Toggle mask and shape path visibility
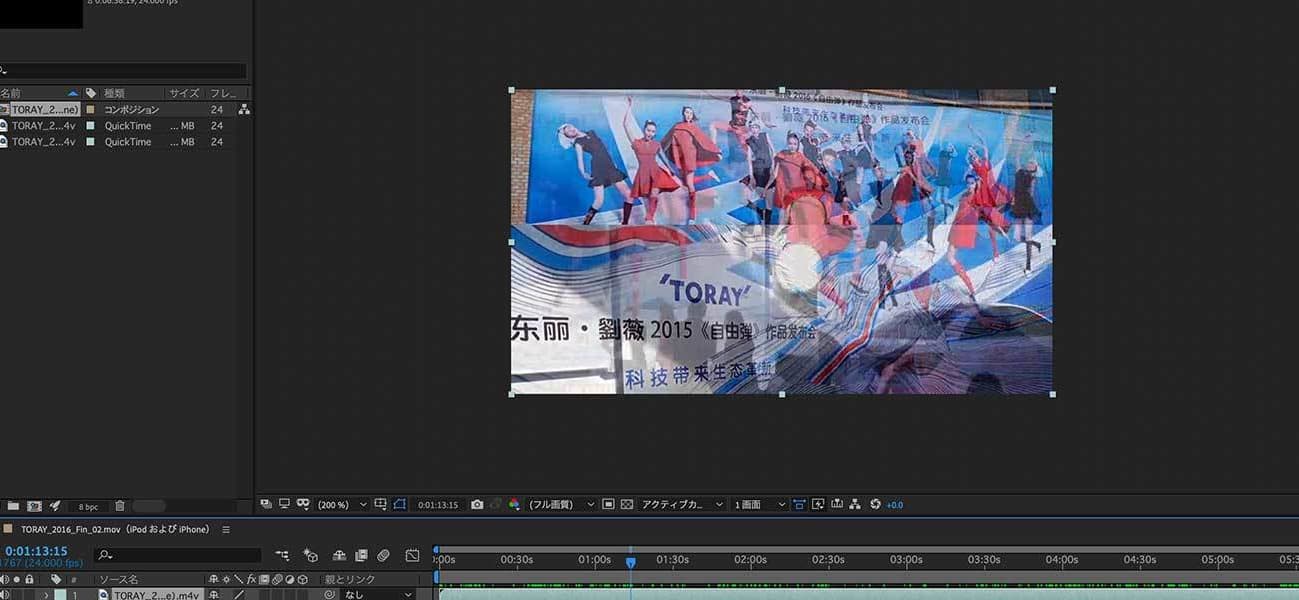 400,505
